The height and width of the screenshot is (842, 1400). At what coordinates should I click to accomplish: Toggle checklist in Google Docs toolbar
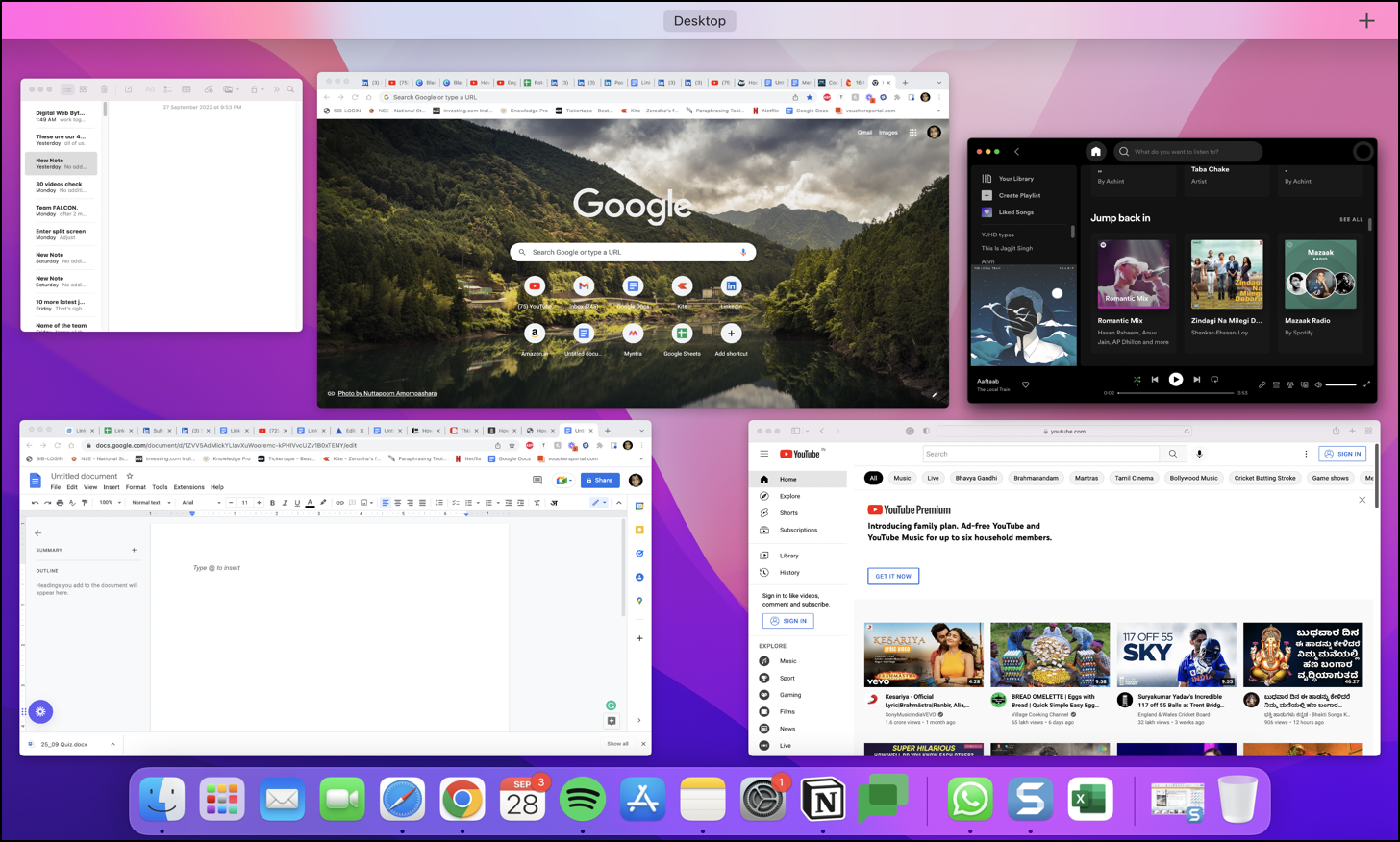click(457, 503)
